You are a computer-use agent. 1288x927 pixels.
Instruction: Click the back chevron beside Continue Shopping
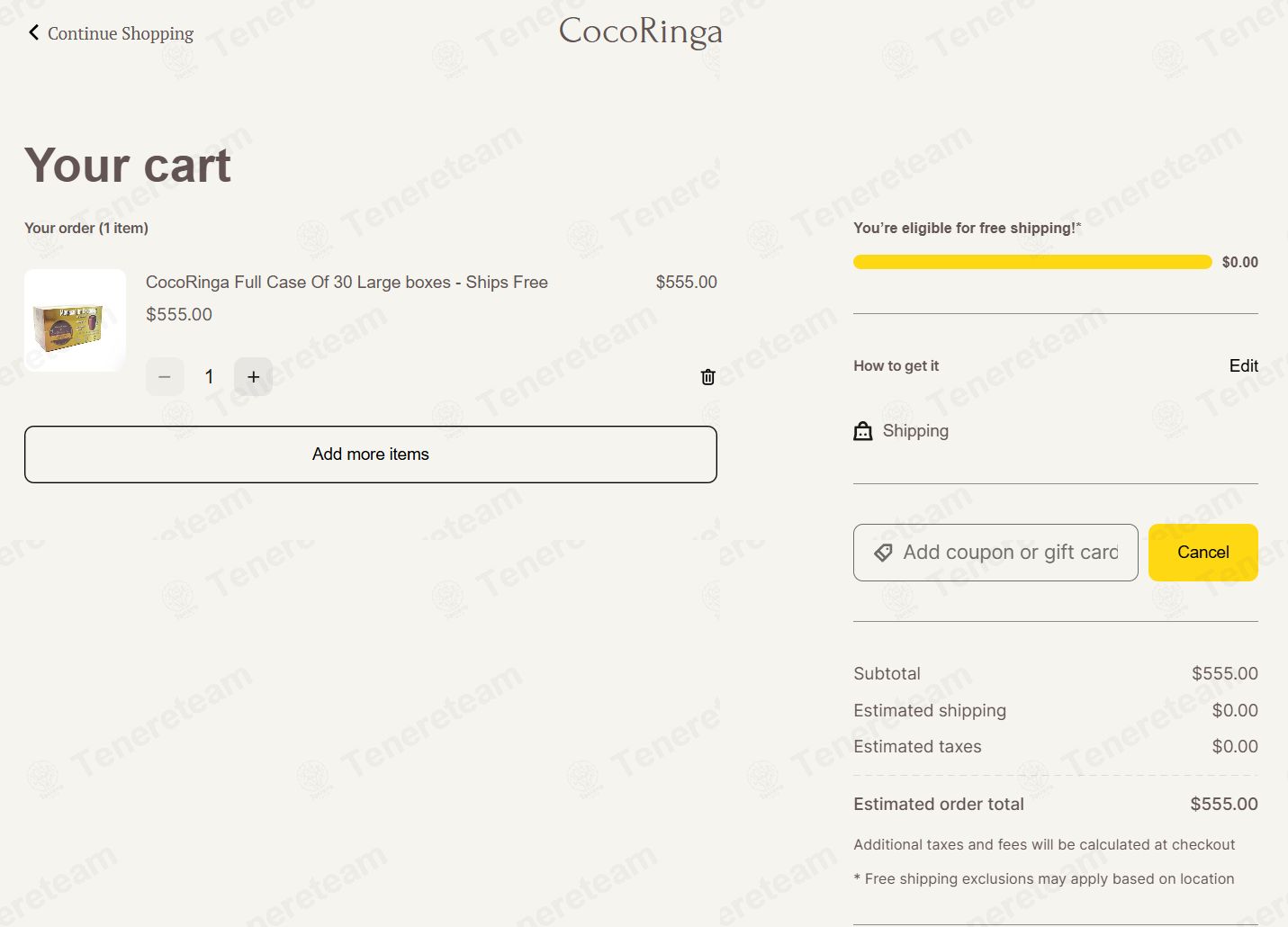coord(33,32)
